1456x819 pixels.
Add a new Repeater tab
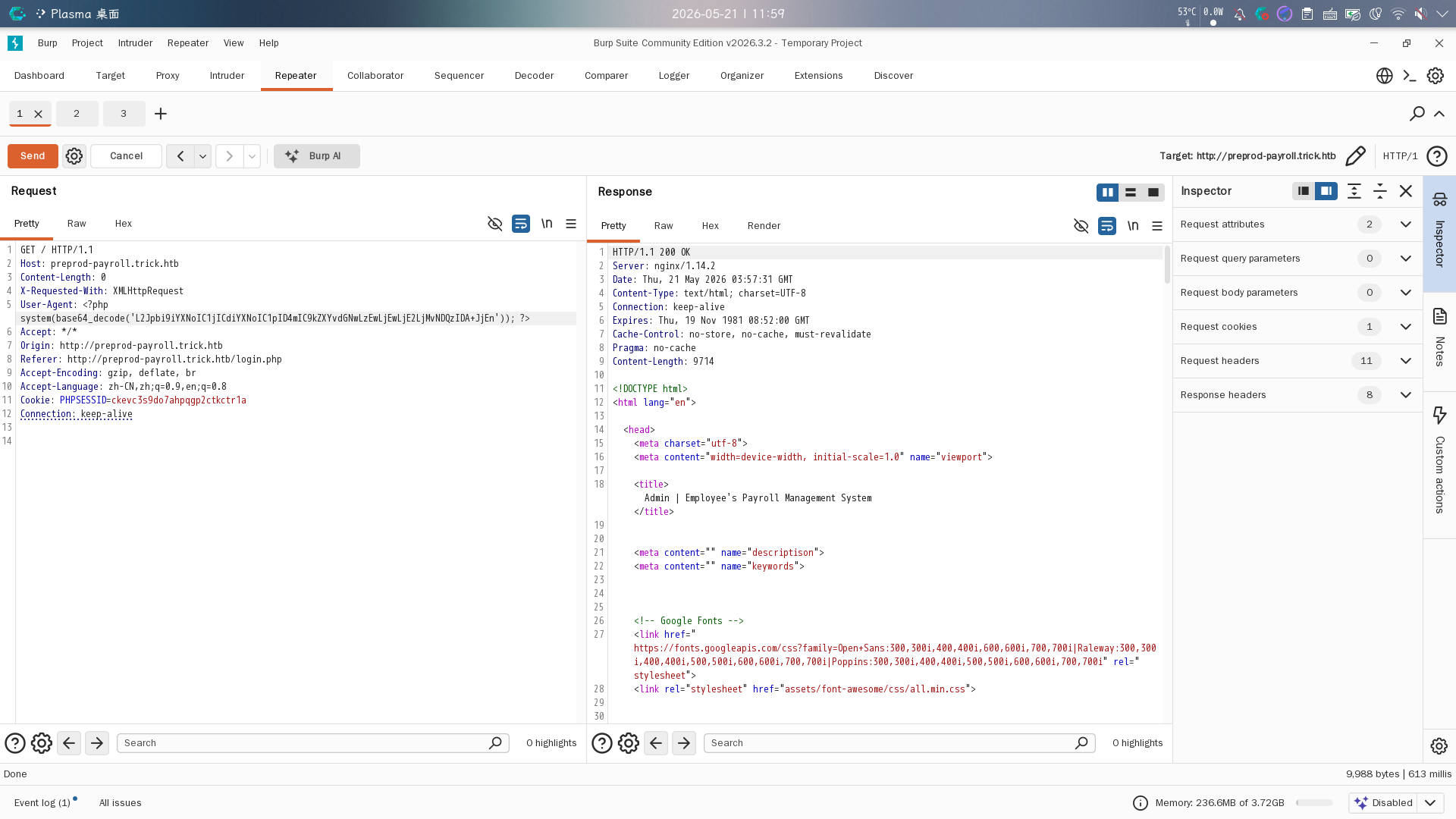161,114
